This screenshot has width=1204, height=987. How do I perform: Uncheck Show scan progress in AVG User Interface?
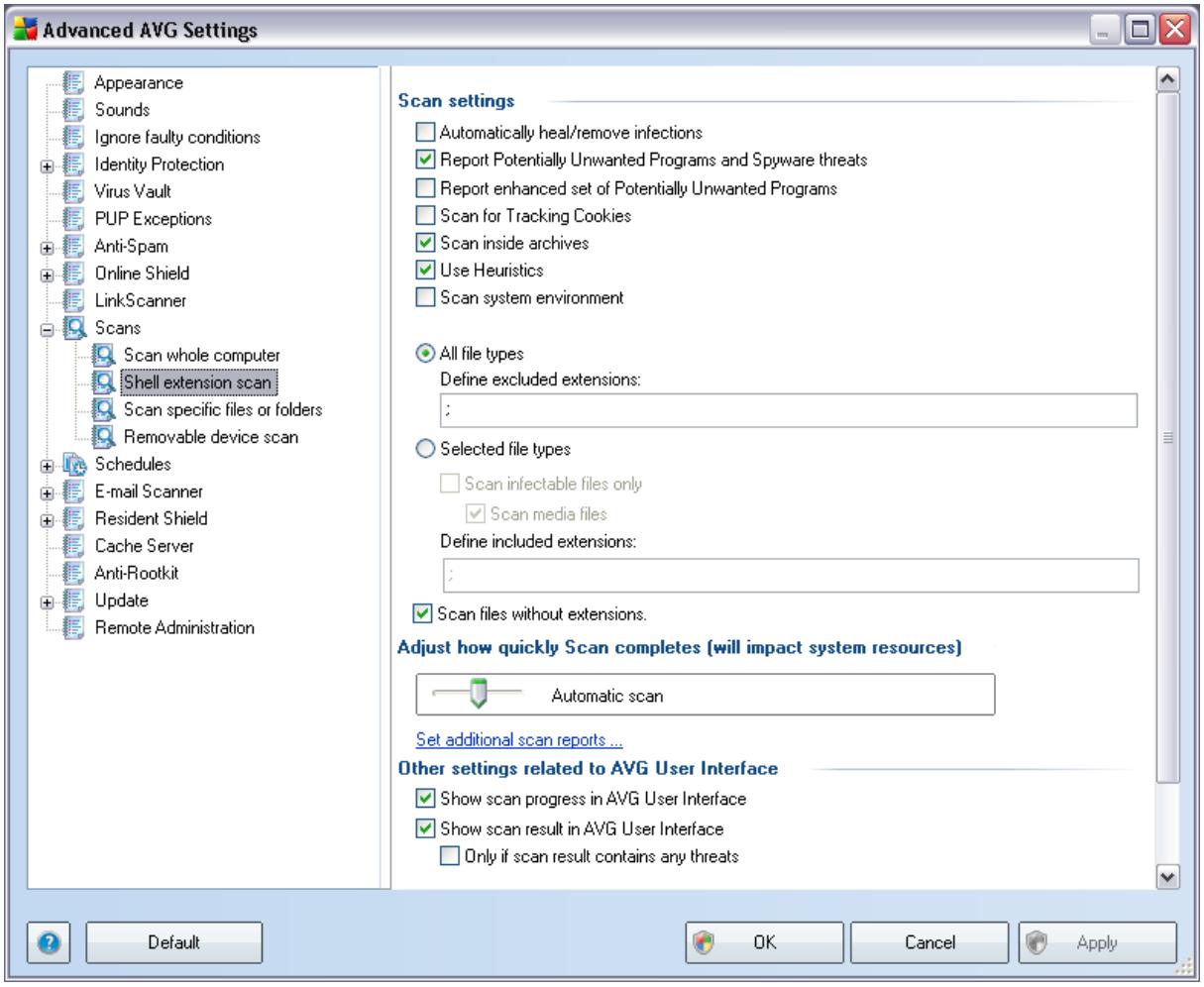pyautogui.click(x=425, y=798)
